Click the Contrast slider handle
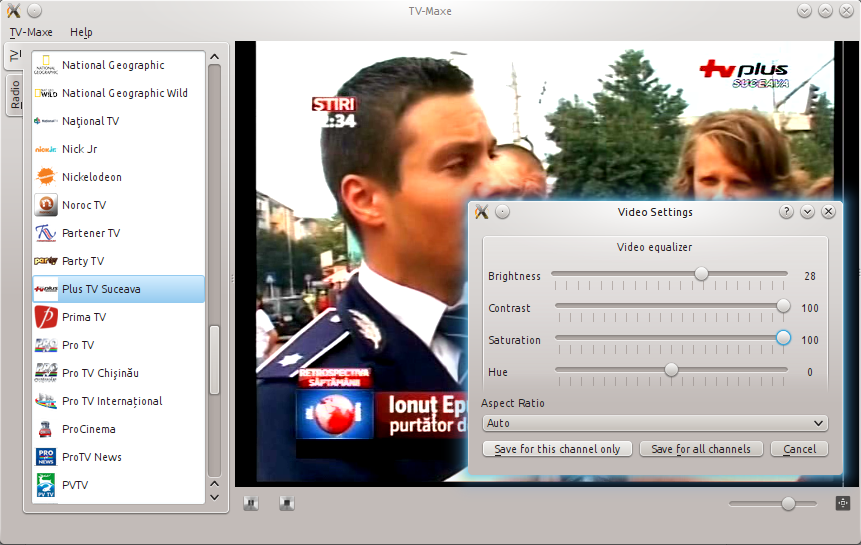 click(x=783, y=306)
